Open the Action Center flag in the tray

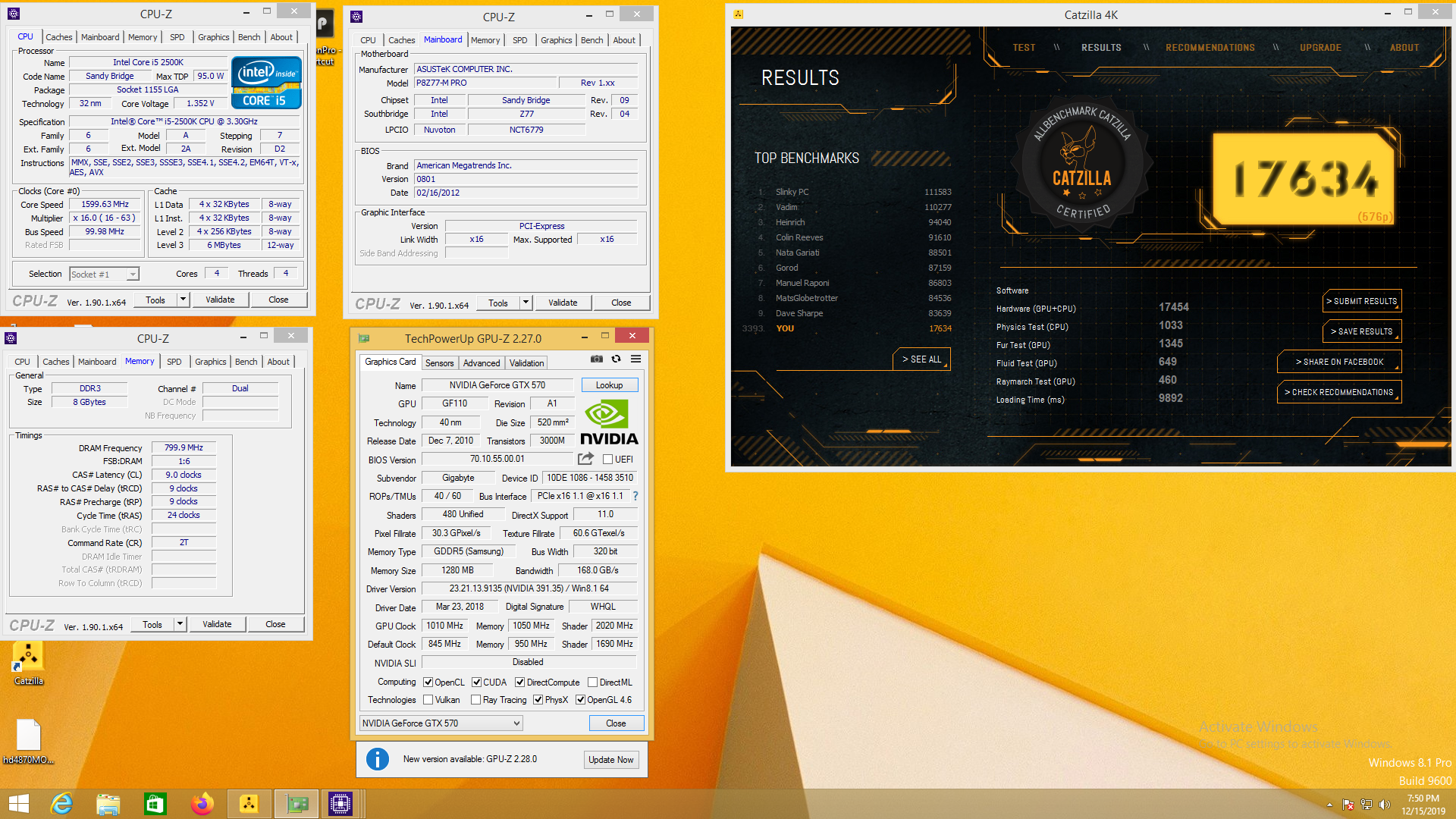click(1348, 805)
